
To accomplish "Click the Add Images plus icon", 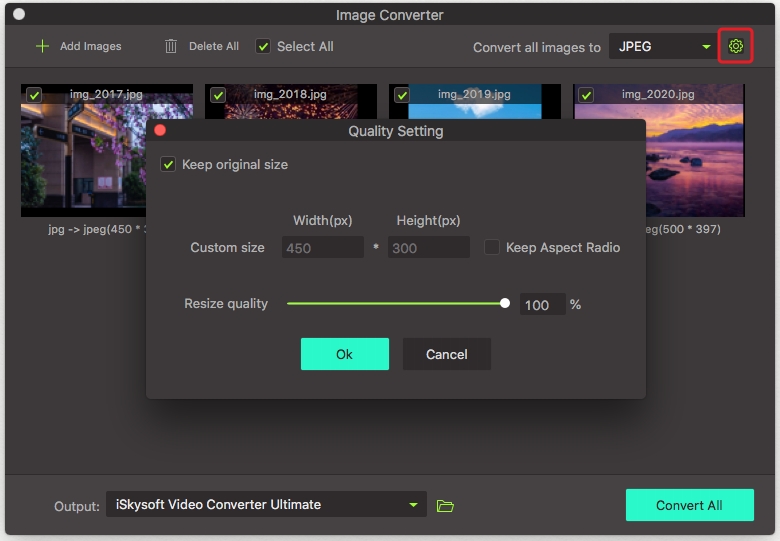I will click(x=42, y=46).
